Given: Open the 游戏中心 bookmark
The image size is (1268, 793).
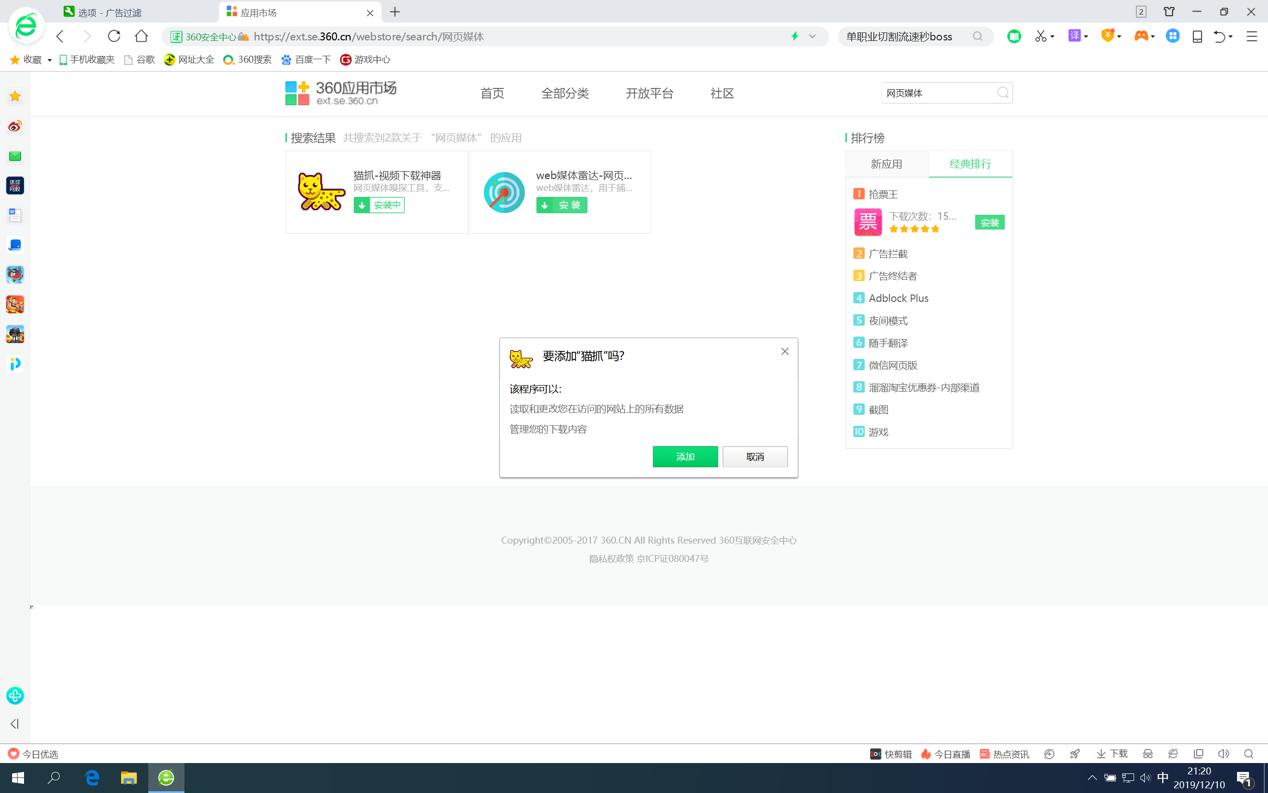Looking at the screenshot, I should (365, 60).
